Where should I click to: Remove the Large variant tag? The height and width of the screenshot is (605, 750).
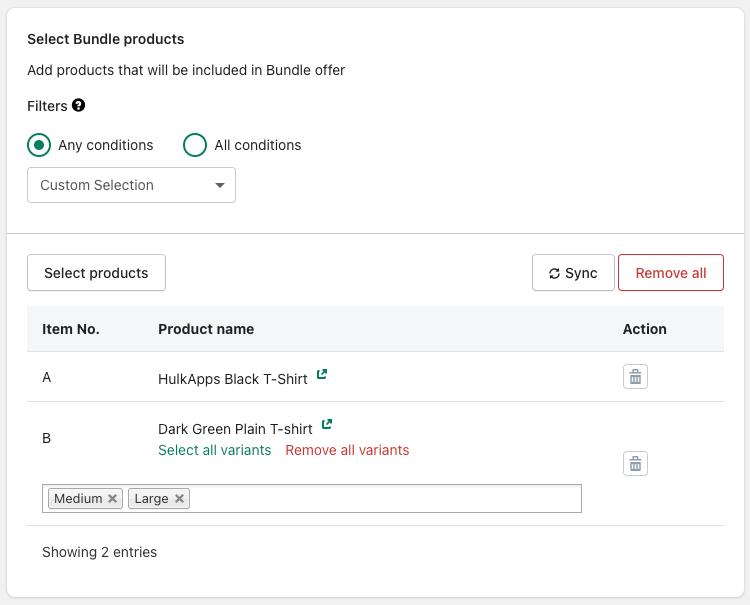[x=179, y=499]
